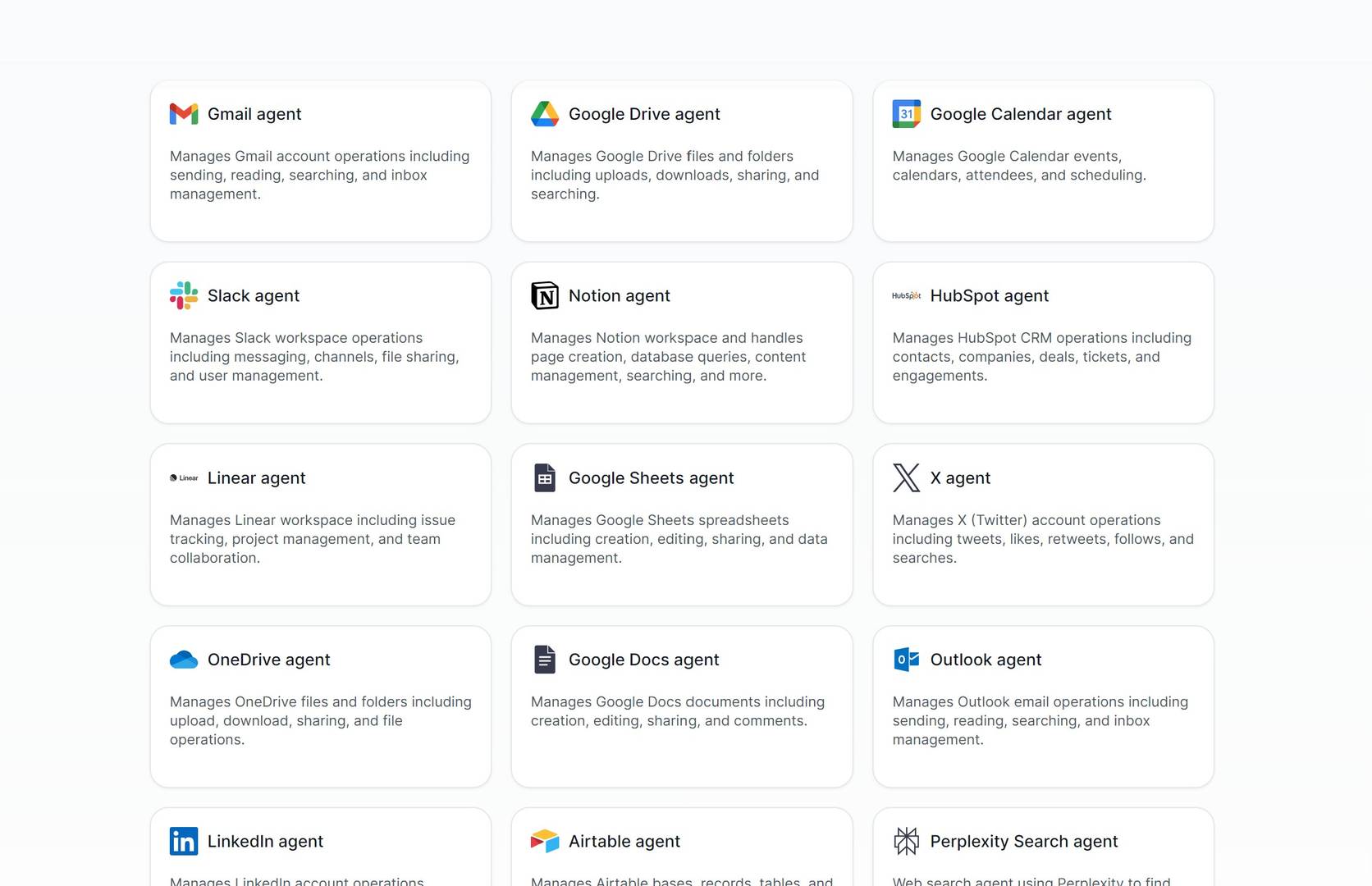Click the Google Sheets document icon
This screenshot has height=886, width=1372.
(545, 477)
